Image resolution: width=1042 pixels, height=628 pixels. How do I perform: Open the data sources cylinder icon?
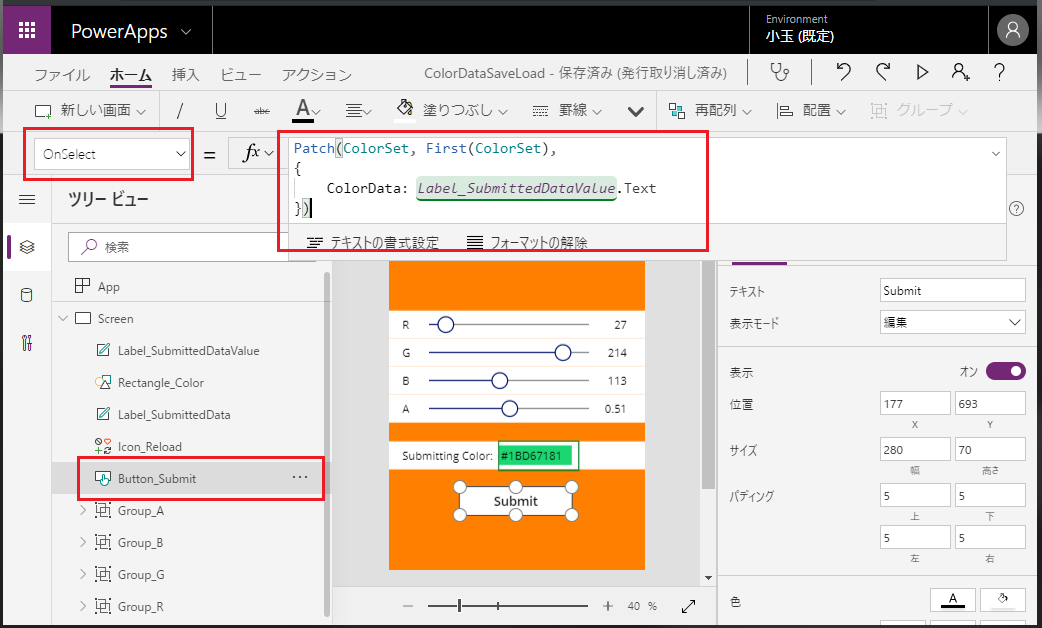(27, 295)
